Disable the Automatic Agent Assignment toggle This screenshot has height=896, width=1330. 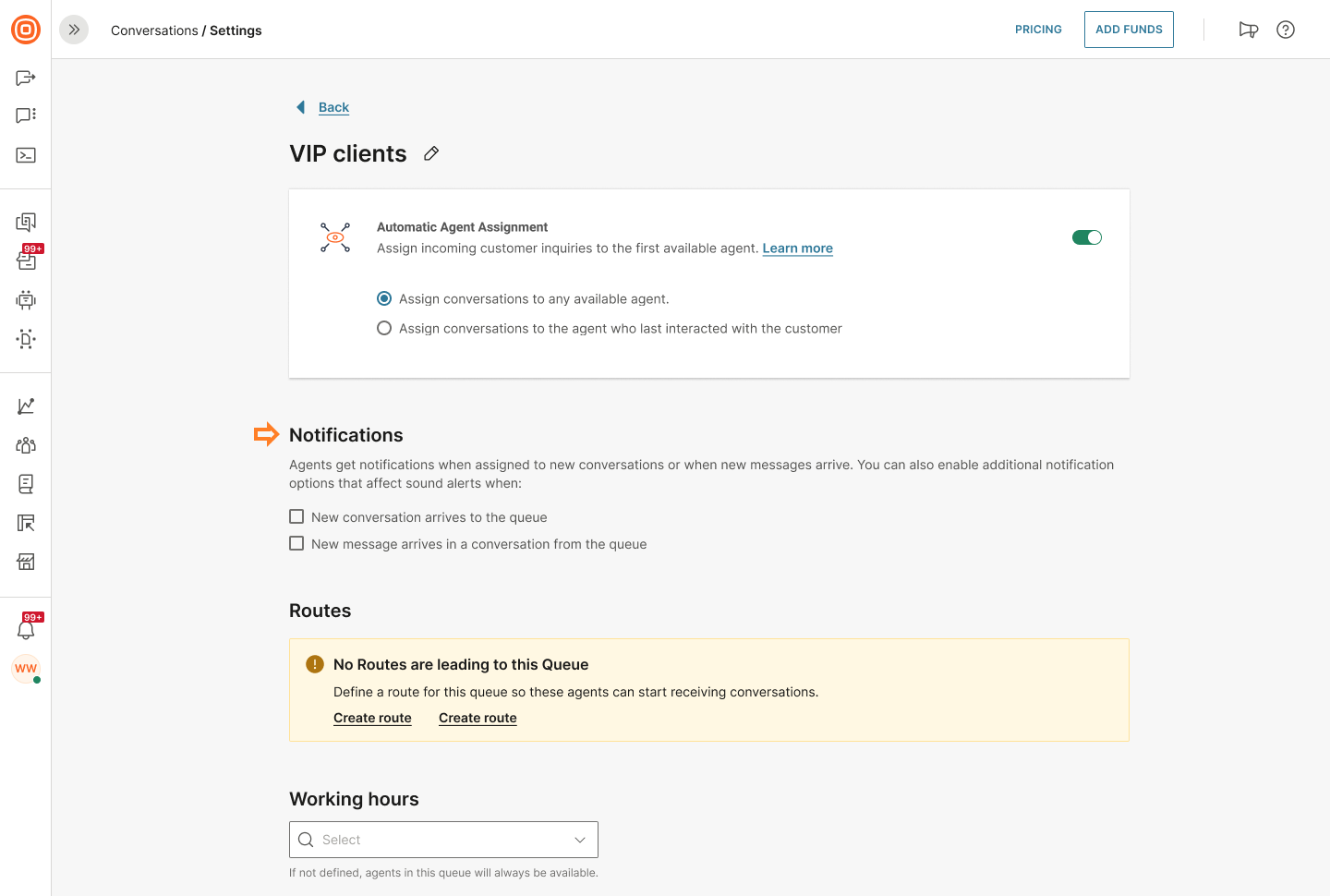pyautogui.click(x=1086, y=237)
